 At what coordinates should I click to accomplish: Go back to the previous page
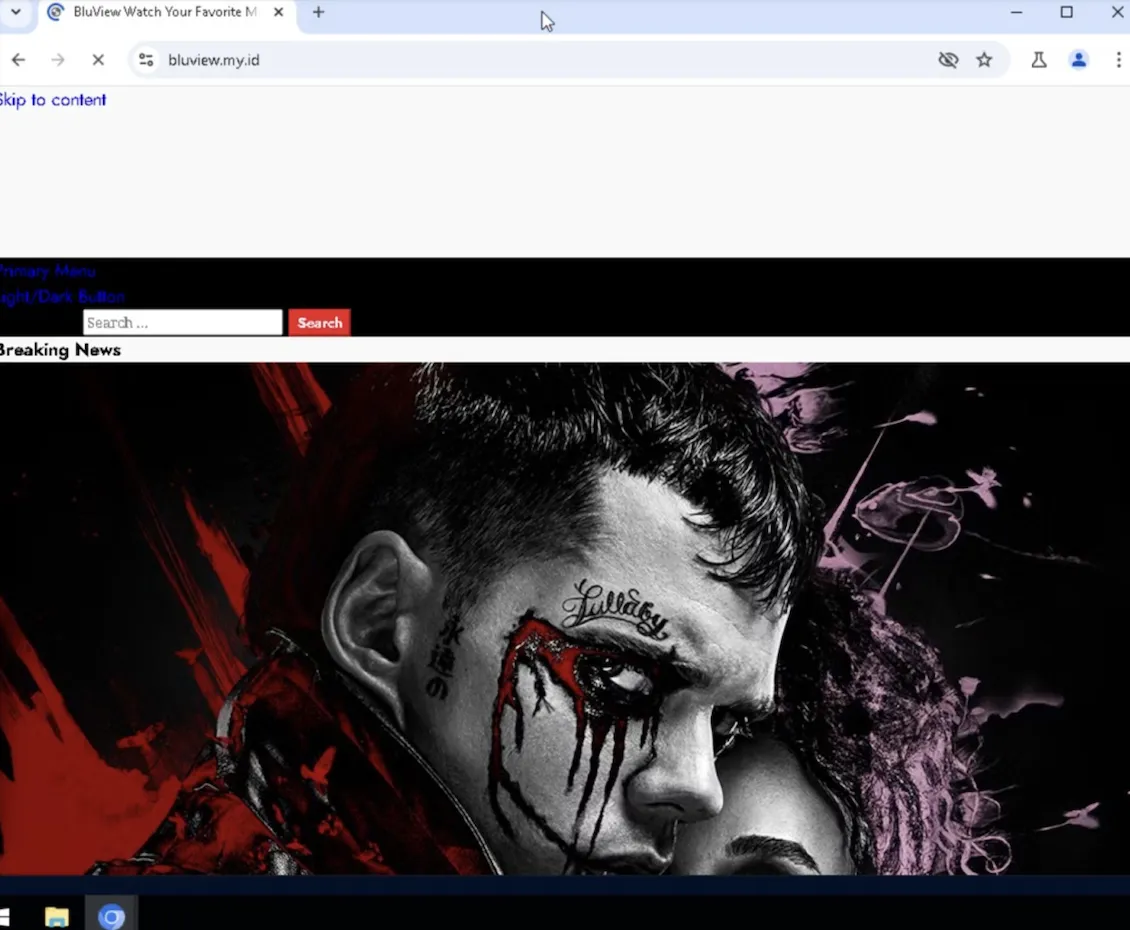[18, 60]
